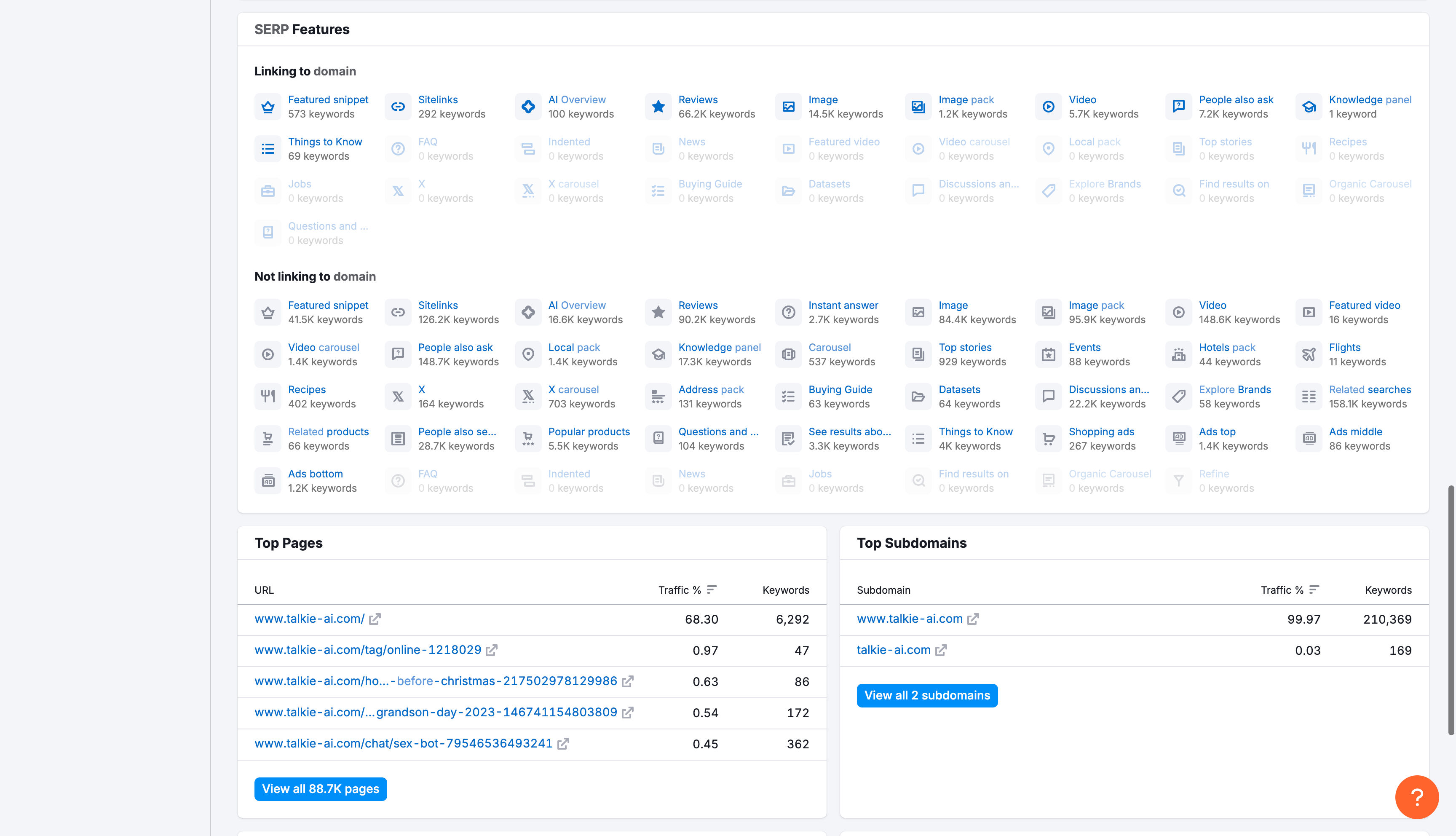Click Video carousel link with 1.4K keywords

point(324,347)
